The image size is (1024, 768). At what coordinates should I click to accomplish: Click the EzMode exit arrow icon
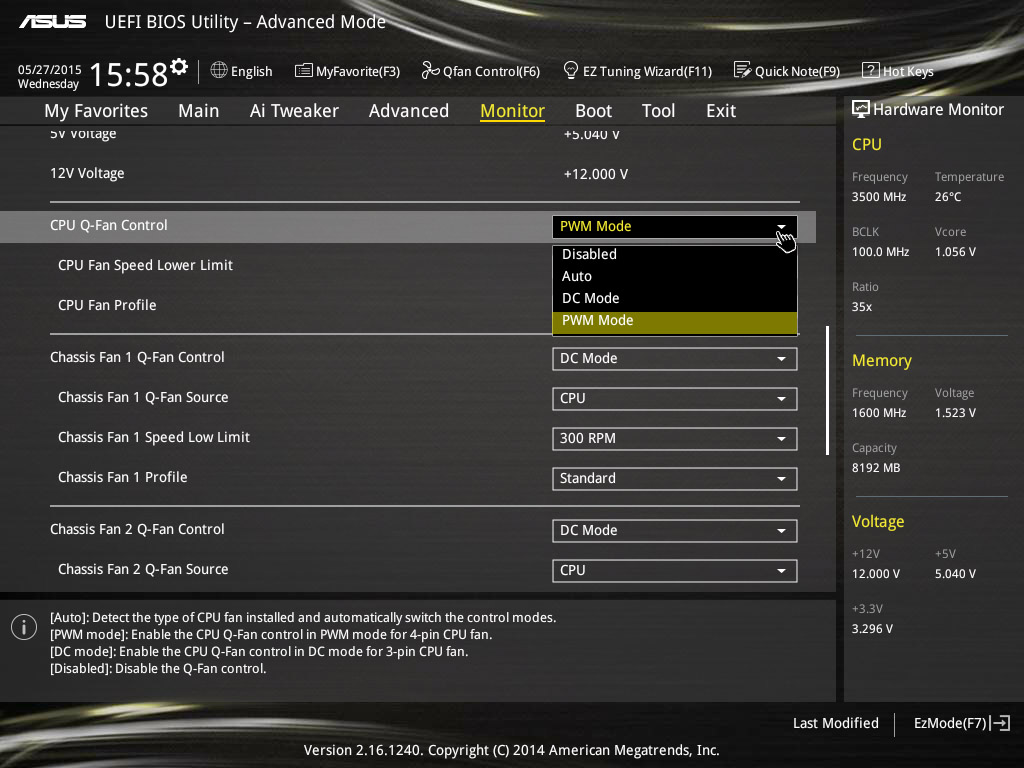1000,723
